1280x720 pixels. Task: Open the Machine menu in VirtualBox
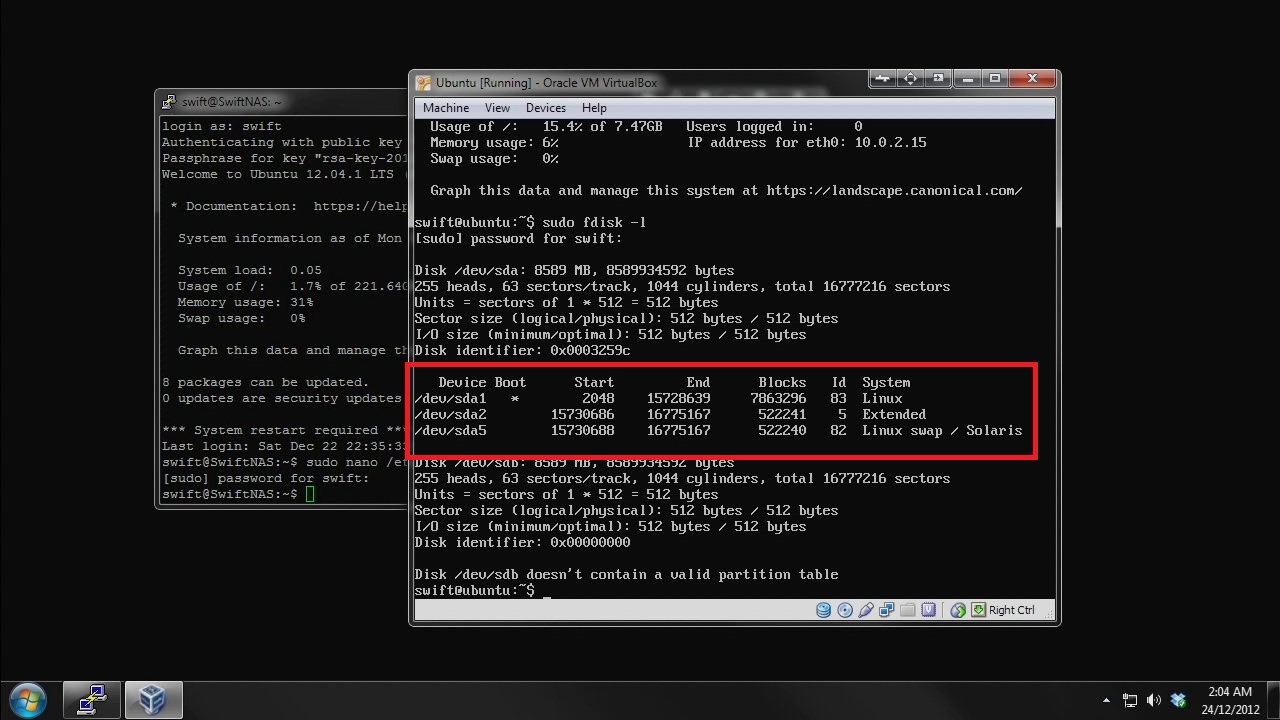(x=445, y=108)
